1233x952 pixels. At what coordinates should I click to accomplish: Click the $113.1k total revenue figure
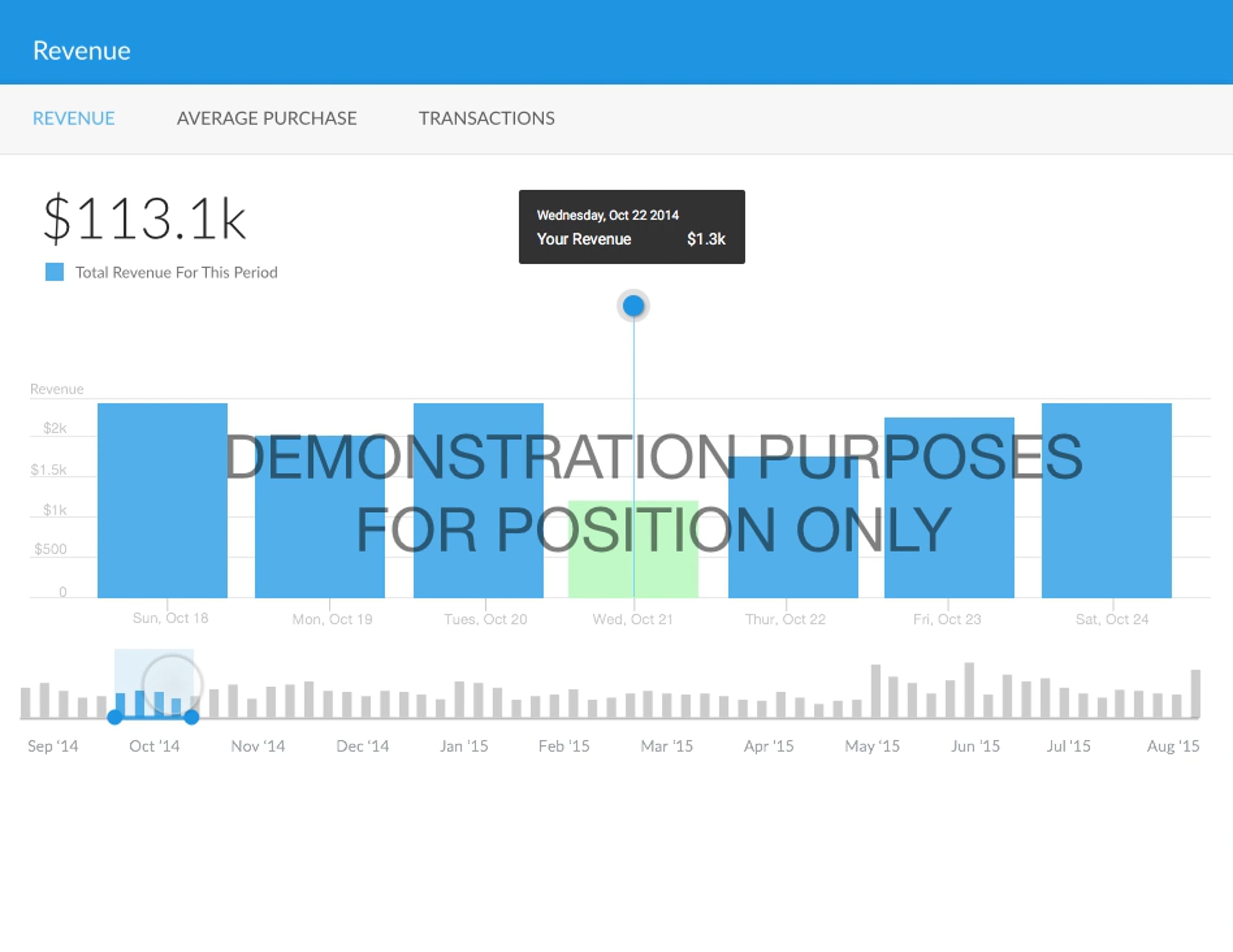pos(144,218)
